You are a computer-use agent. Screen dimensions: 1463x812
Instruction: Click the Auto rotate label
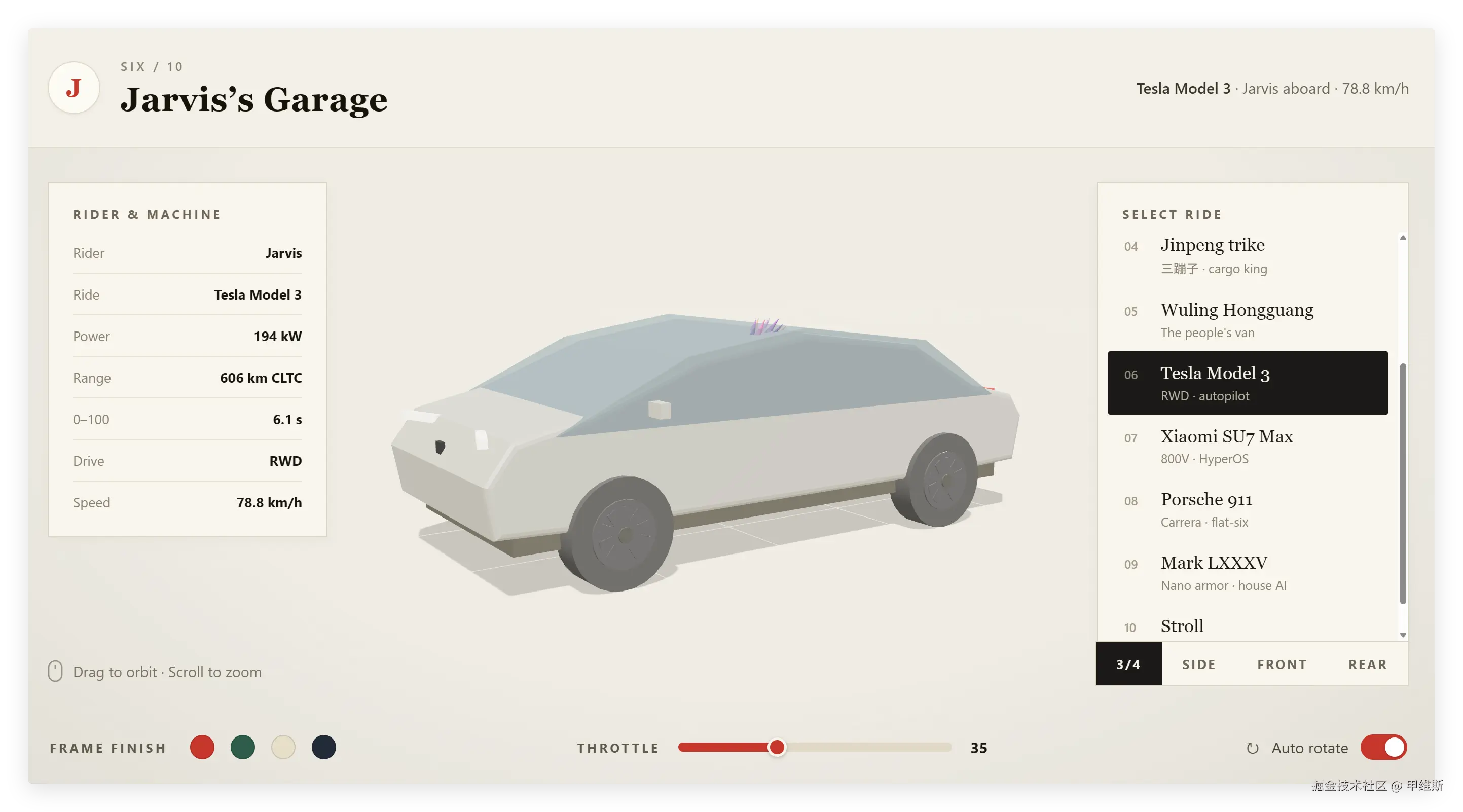click(x=1310, y=748)
